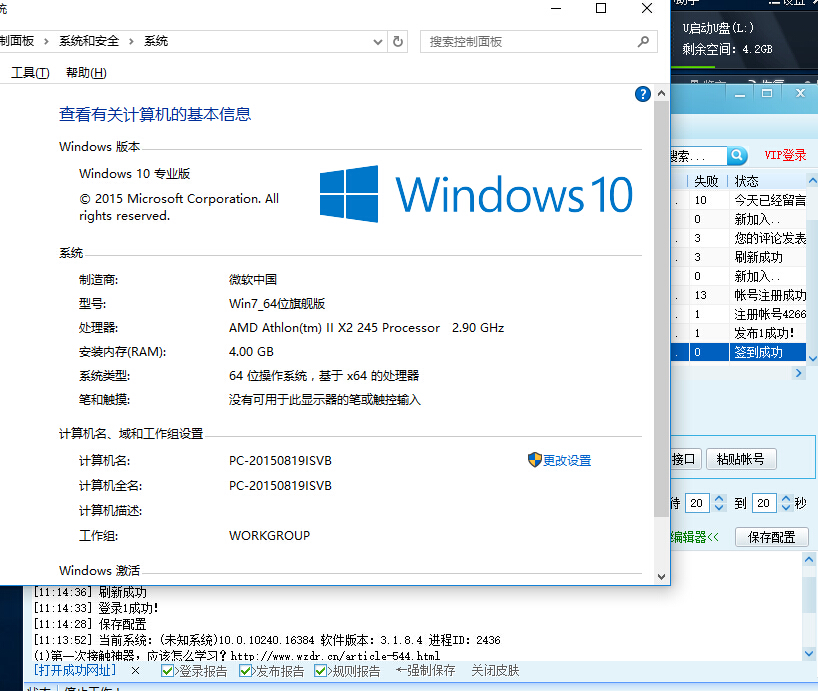Open the 帮助(H) menu
This screenshot has height=691, width=818.
85,72
